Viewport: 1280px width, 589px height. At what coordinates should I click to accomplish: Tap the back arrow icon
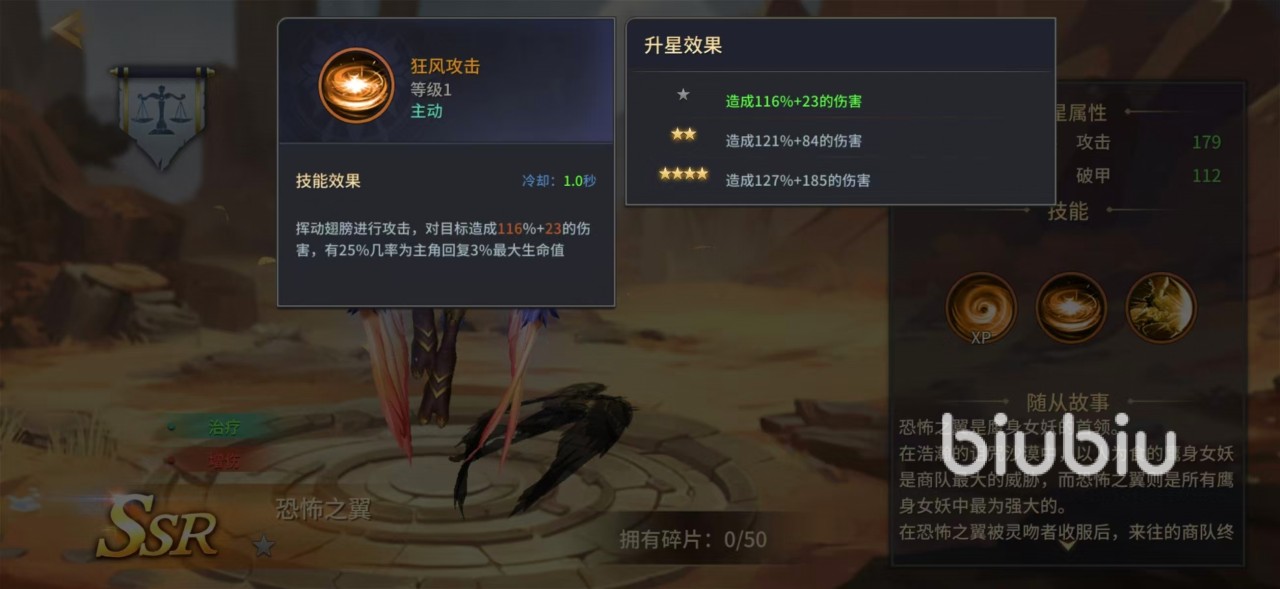click(x=68, y=28)
